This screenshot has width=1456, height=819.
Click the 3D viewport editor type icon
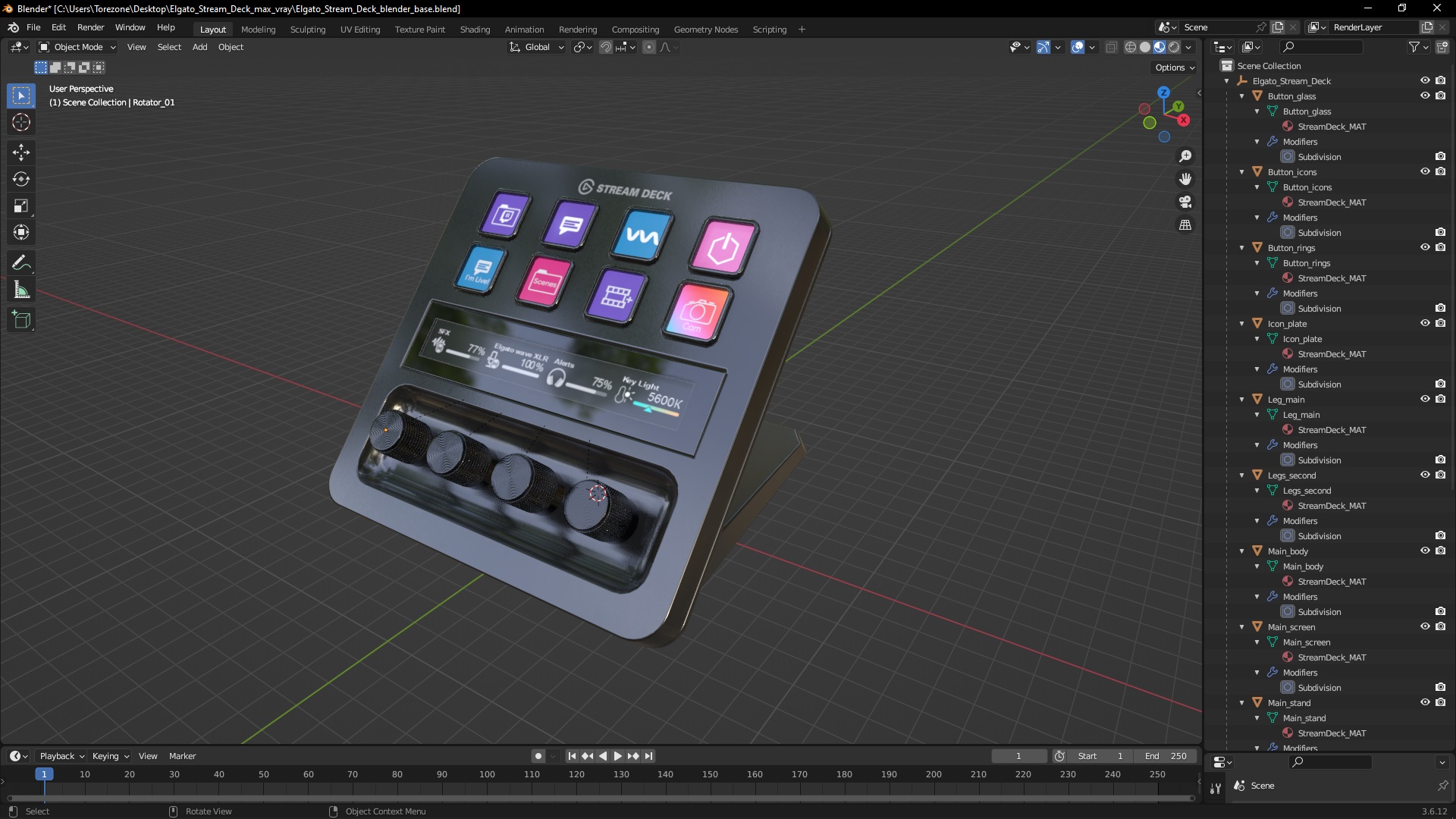pyautogui.click(x=19, y=47)
